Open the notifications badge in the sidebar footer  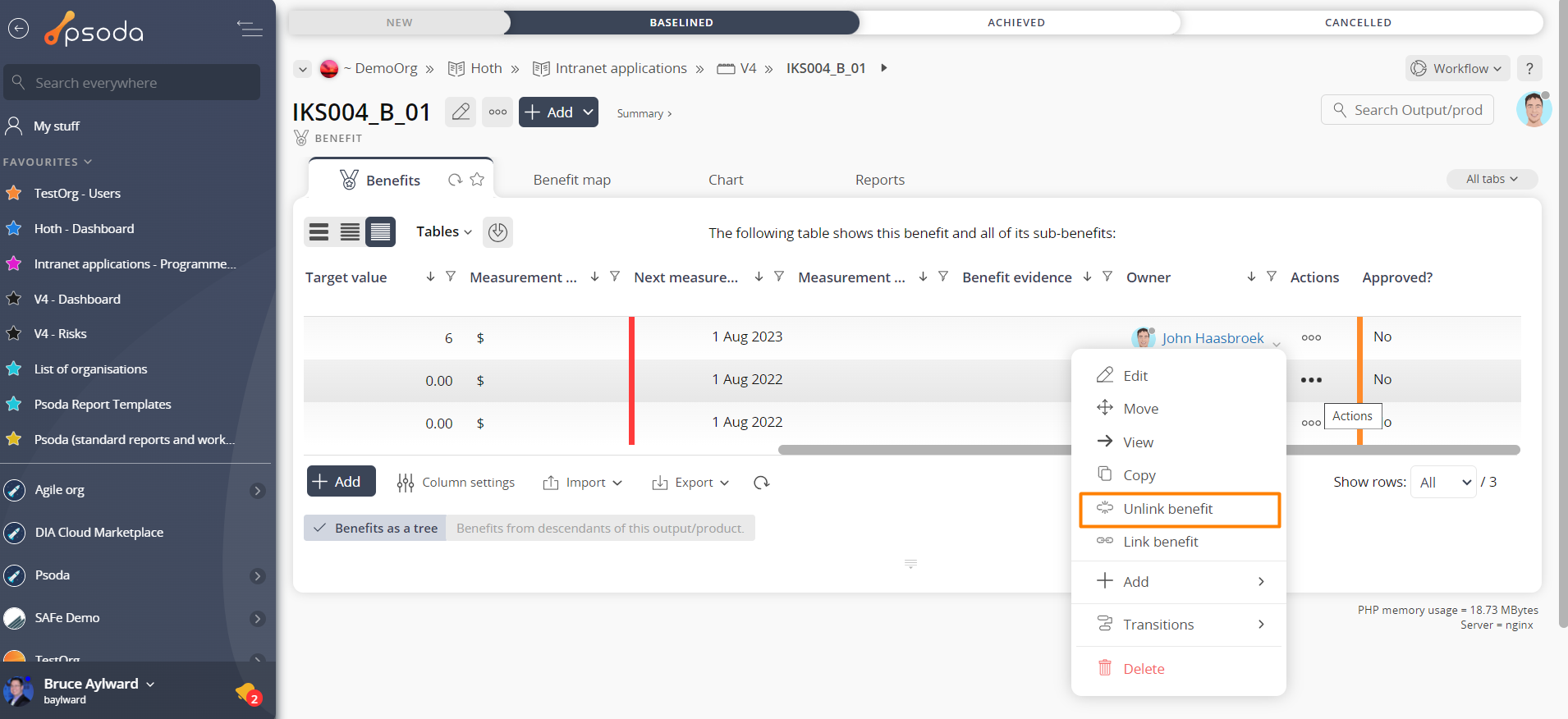[249, 694]
